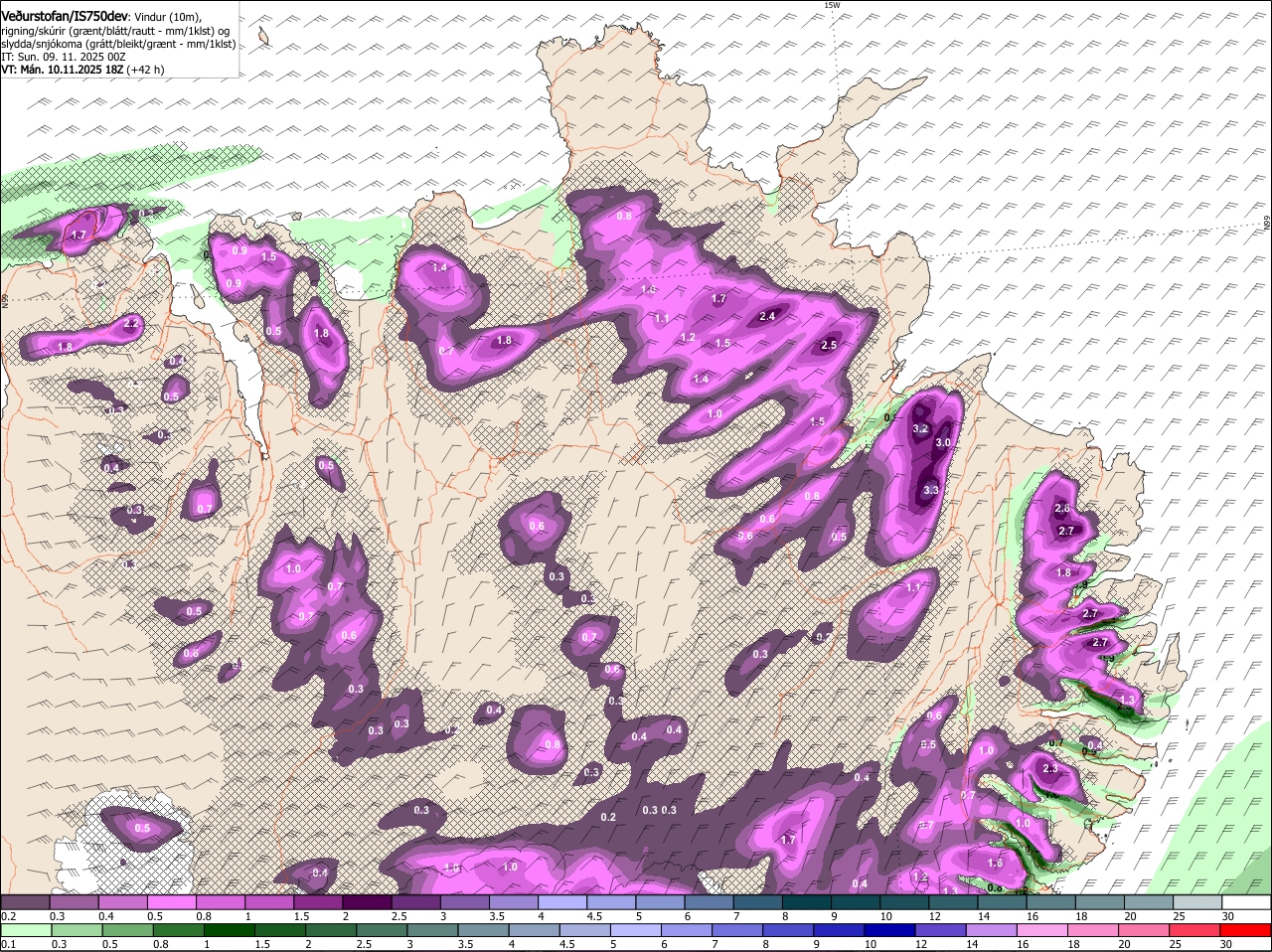Click upper legend swatch between 16 and 18

pos(1051,902)
